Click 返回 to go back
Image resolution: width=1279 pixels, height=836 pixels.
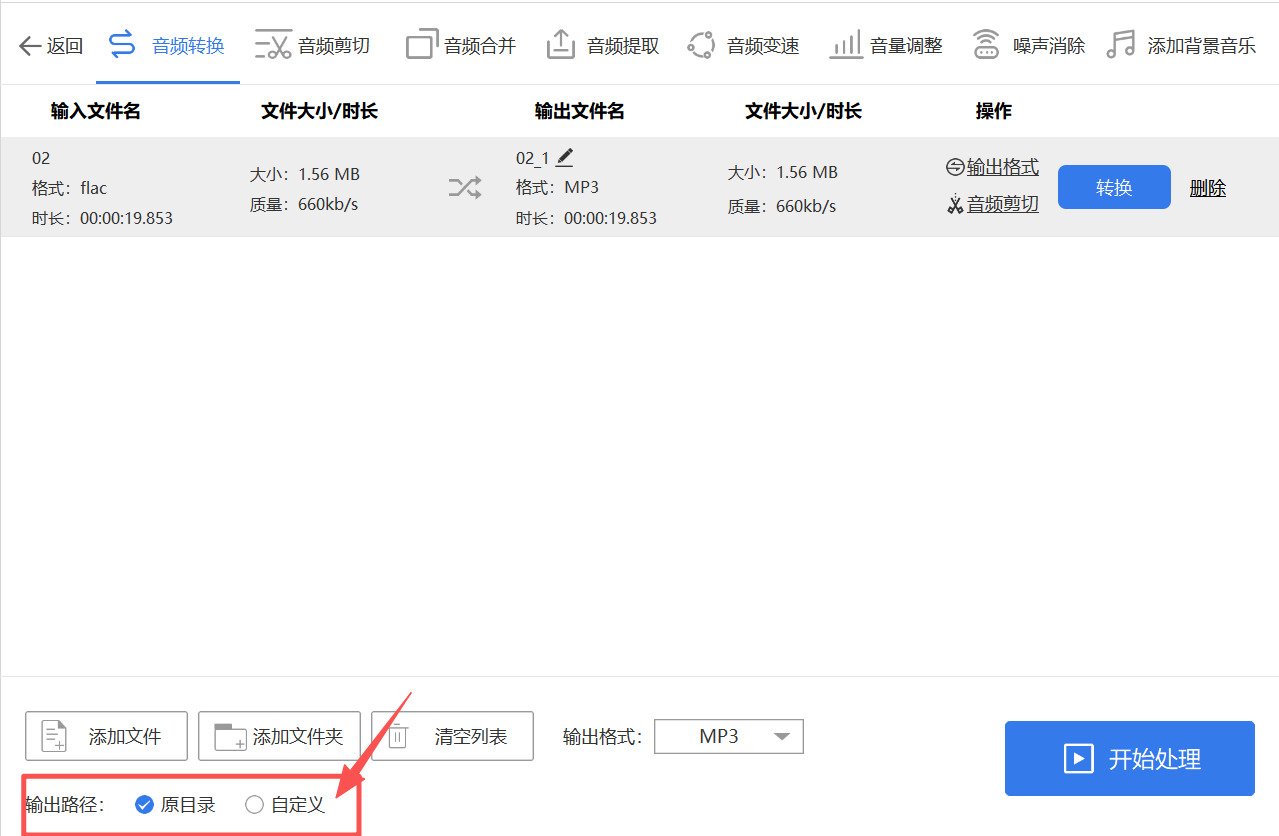(50, 43)
